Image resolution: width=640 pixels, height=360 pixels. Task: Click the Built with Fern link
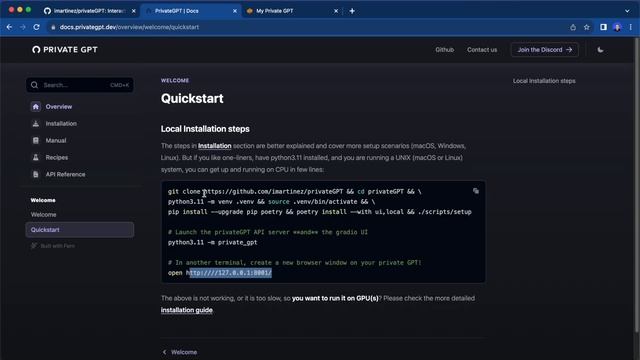pyautogui.click(x=53, y=246)
